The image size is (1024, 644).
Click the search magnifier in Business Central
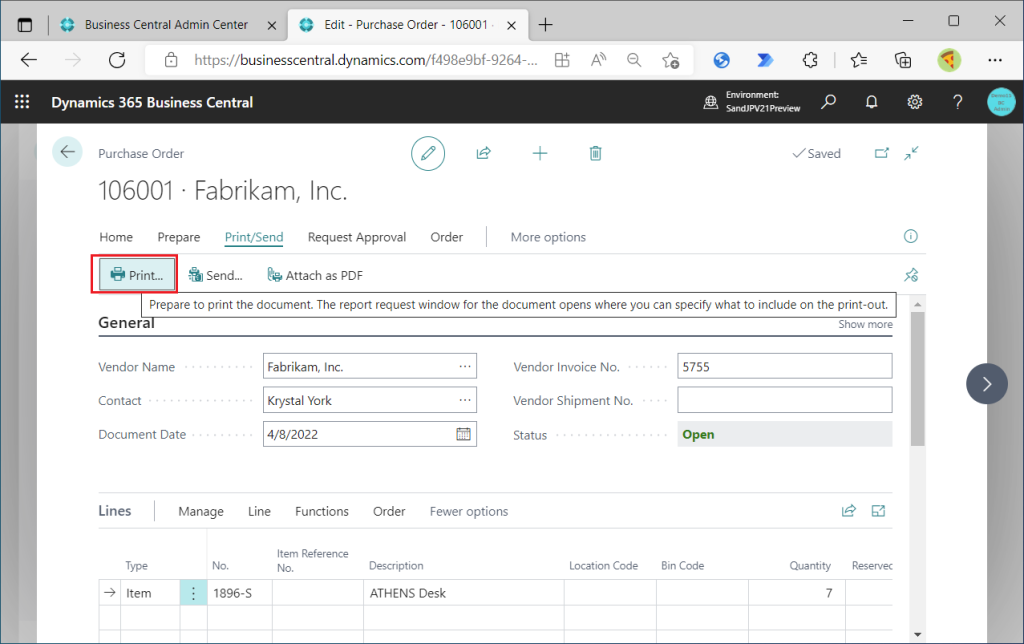[828, 102]
